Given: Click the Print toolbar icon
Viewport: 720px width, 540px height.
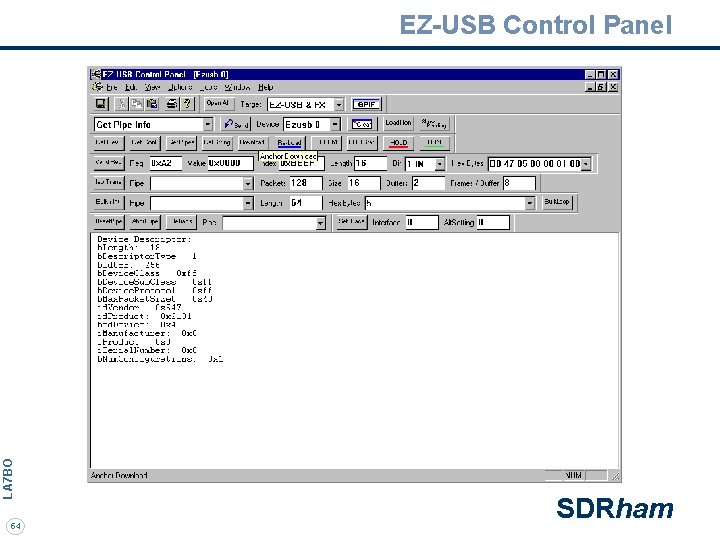Looking at the screenshot, I should (172, 104).
